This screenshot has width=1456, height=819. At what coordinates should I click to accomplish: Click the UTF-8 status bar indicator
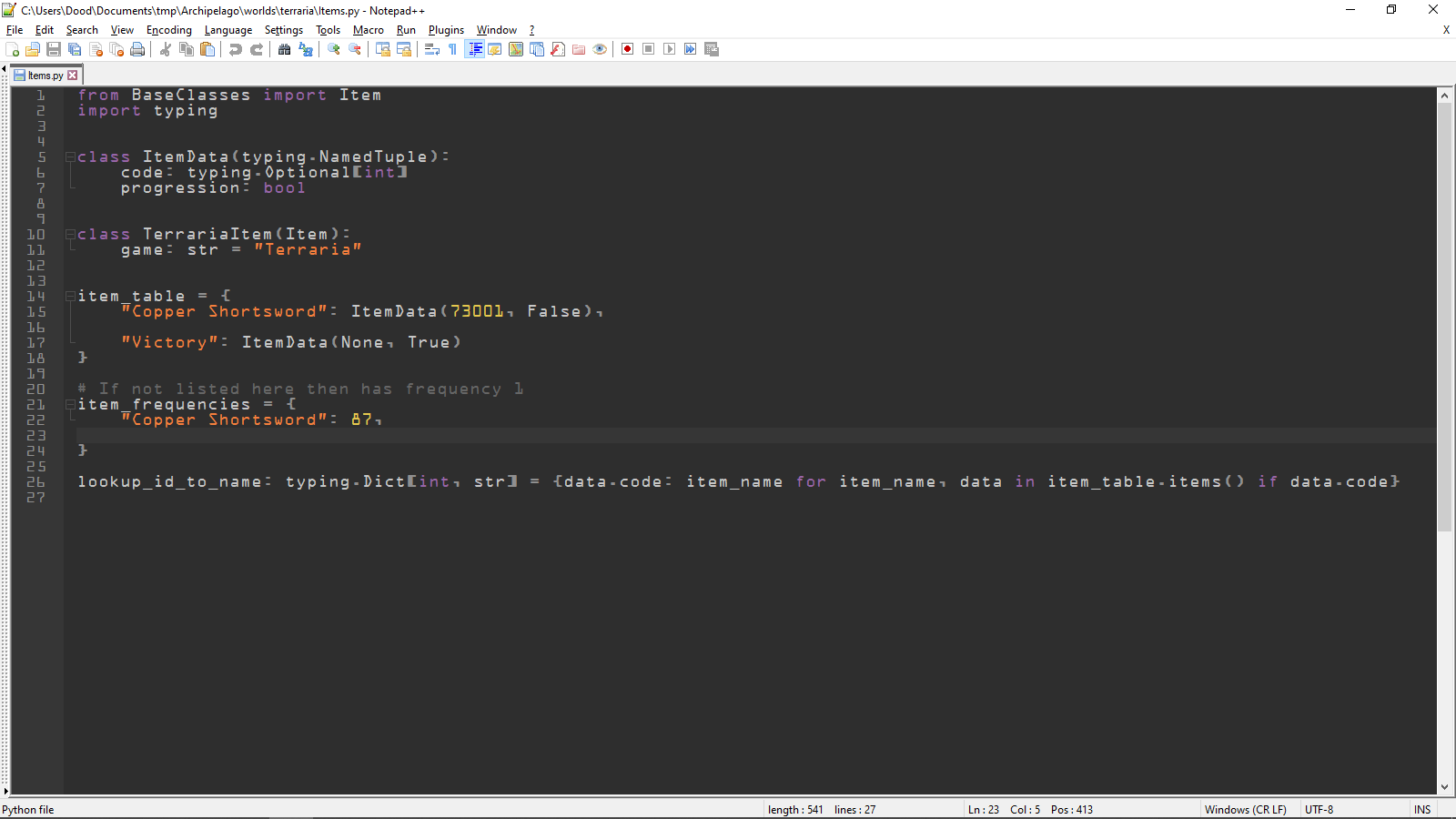coord(1318,809)
